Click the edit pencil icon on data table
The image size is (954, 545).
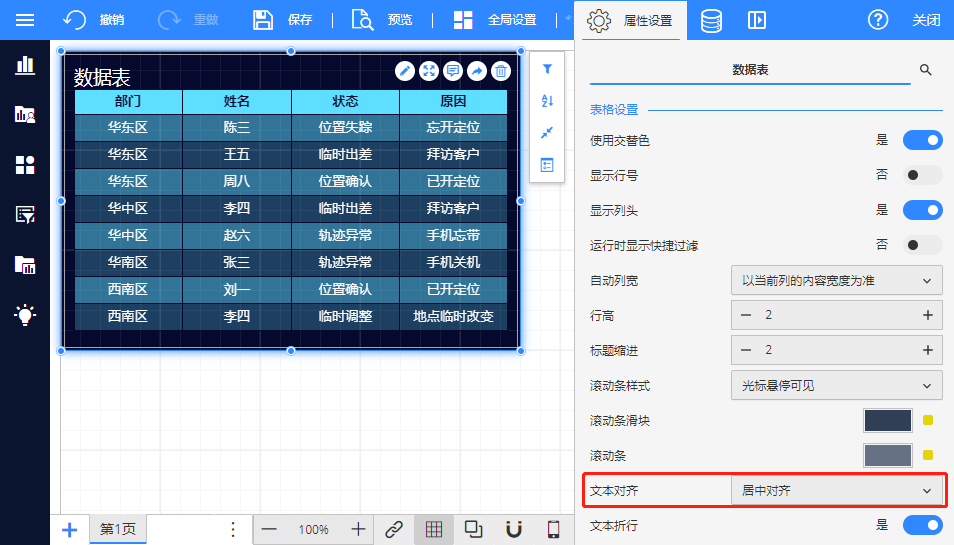(x=405, y=70)
